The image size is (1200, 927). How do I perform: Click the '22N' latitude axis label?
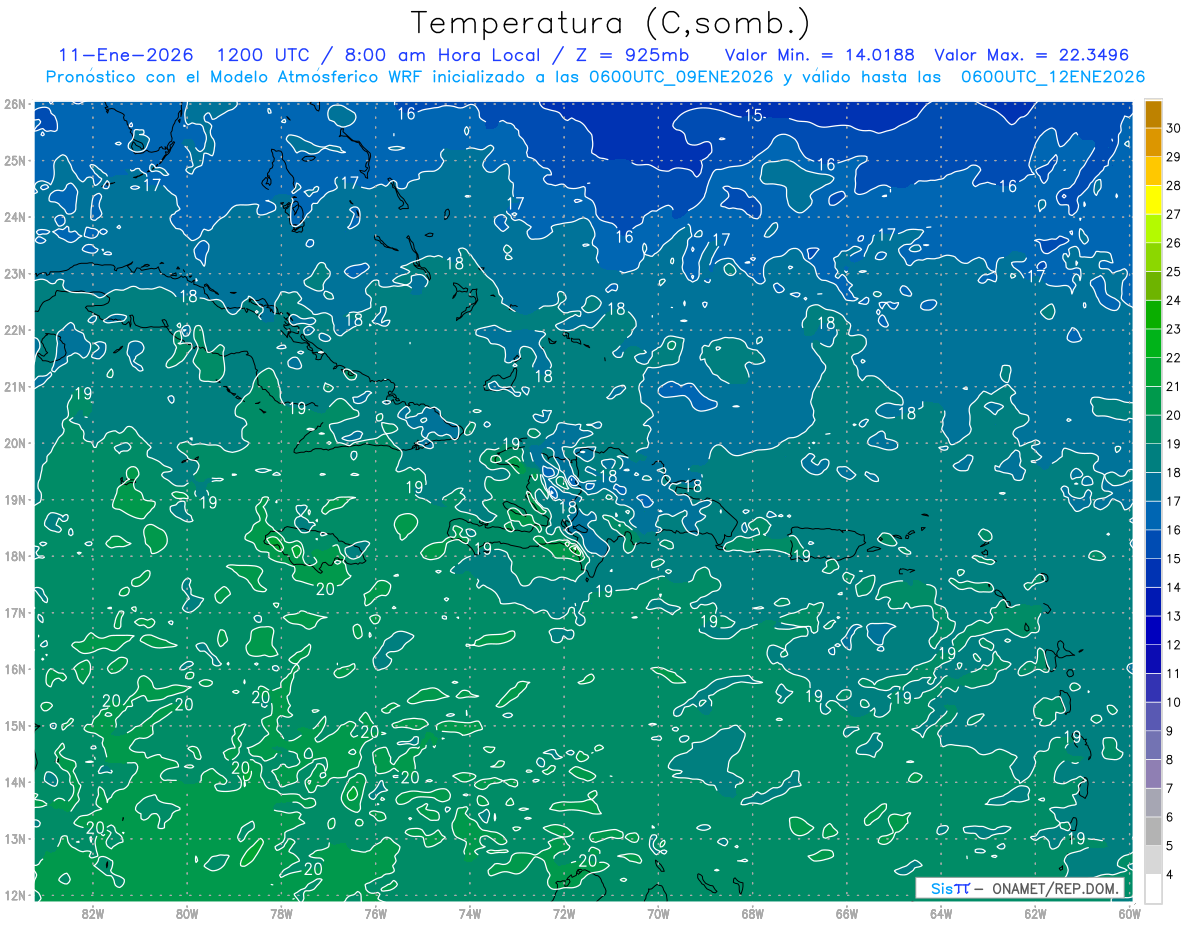pos(15,330)
